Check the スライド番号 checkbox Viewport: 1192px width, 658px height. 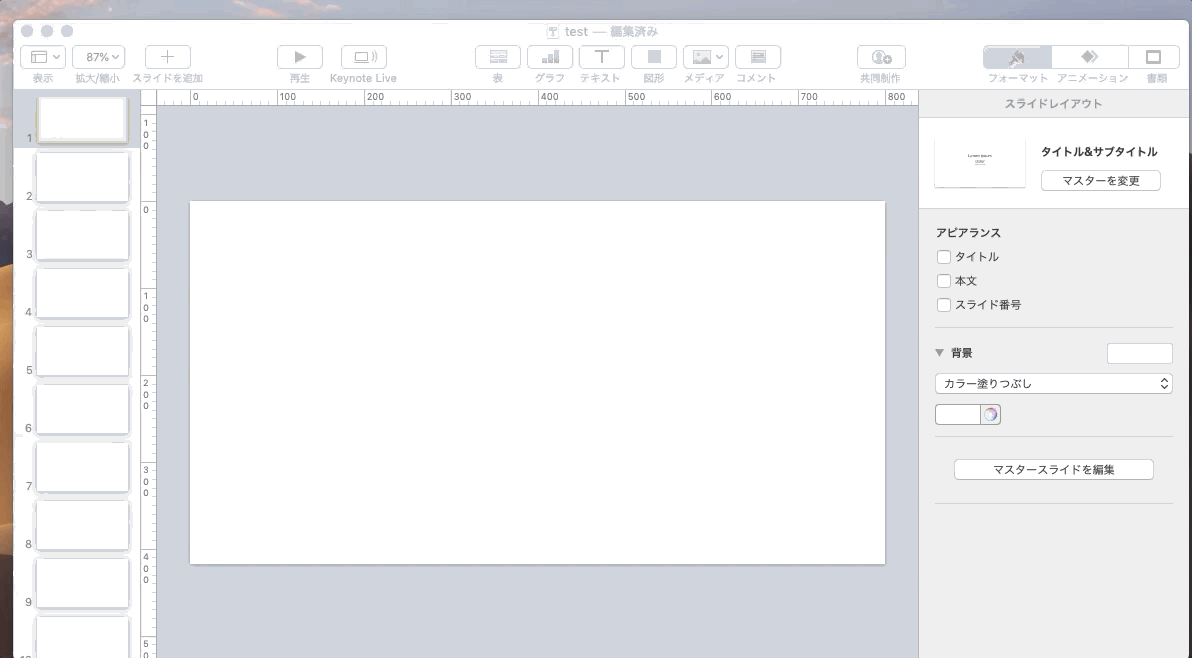(x=944, y=305)
